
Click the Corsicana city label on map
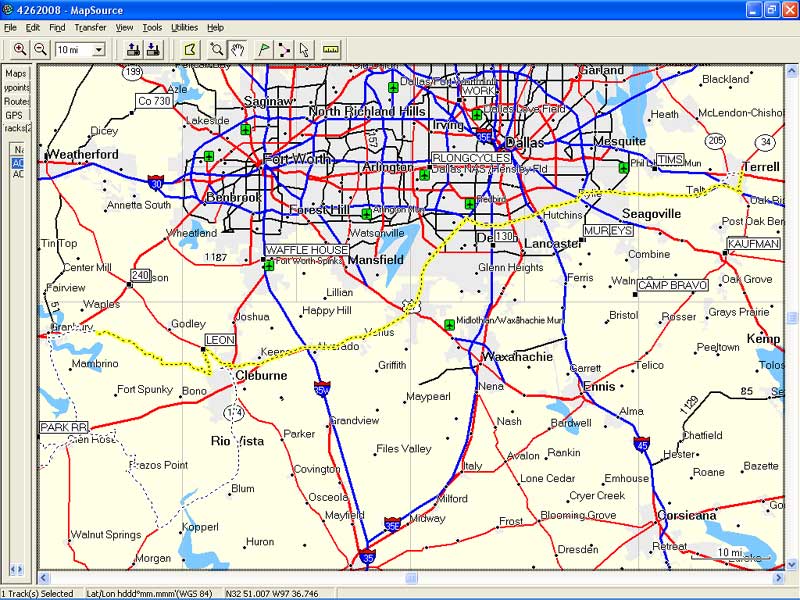click(x=687, y=515)
